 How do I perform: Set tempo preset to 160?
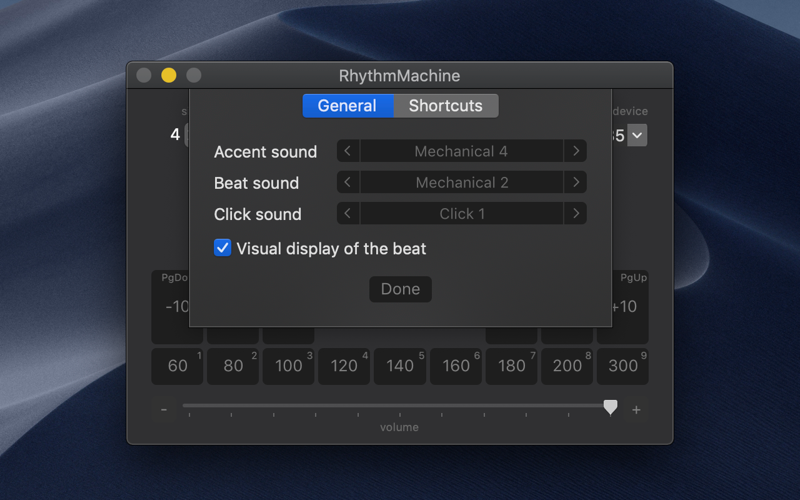pos(456,366)
